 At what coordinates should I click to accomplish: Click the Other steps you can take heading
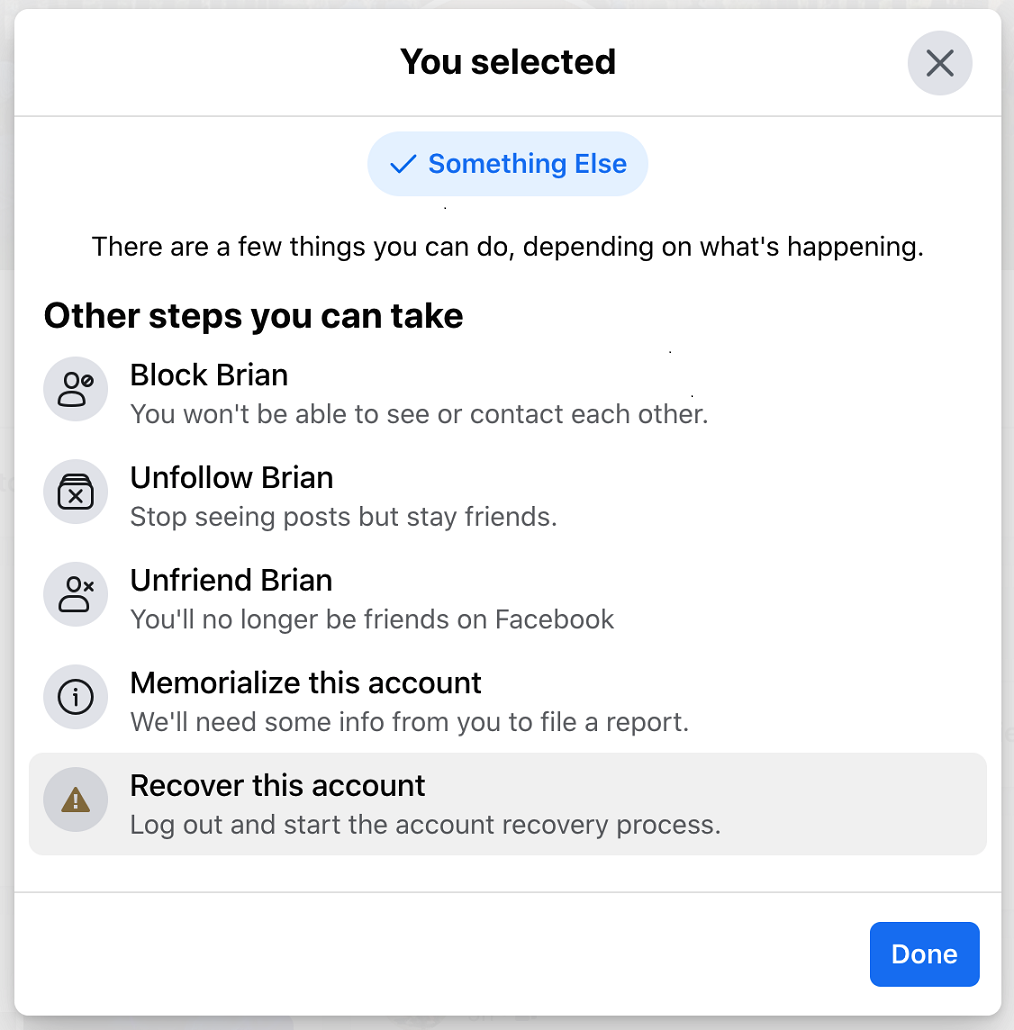click(x=253, y=316)
